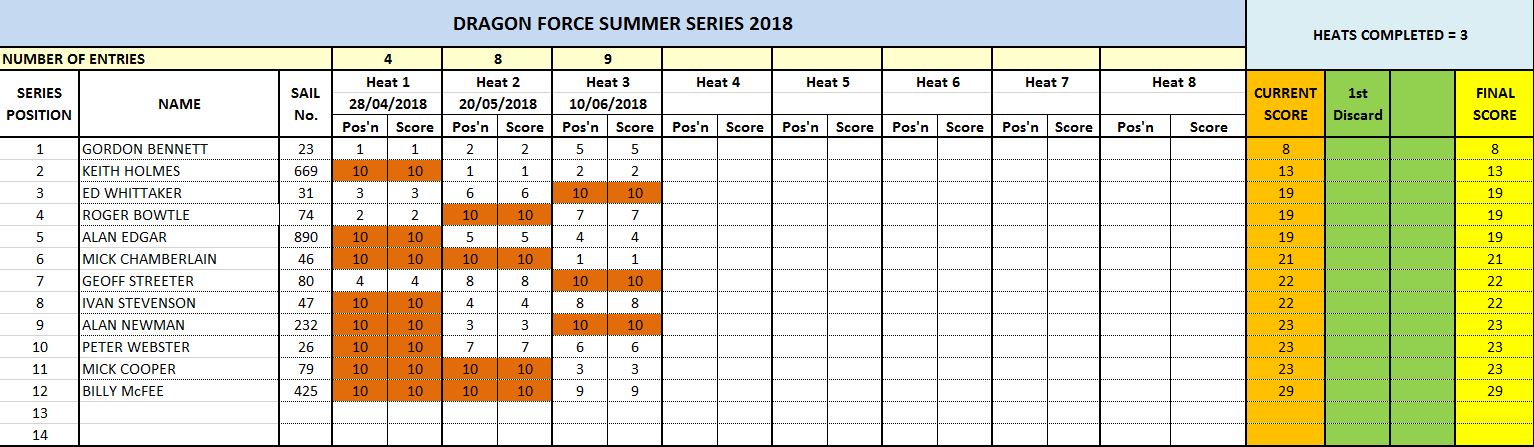Select the Final Score header cell
Screen dimensions: 1534x447
click(1495, 104)
